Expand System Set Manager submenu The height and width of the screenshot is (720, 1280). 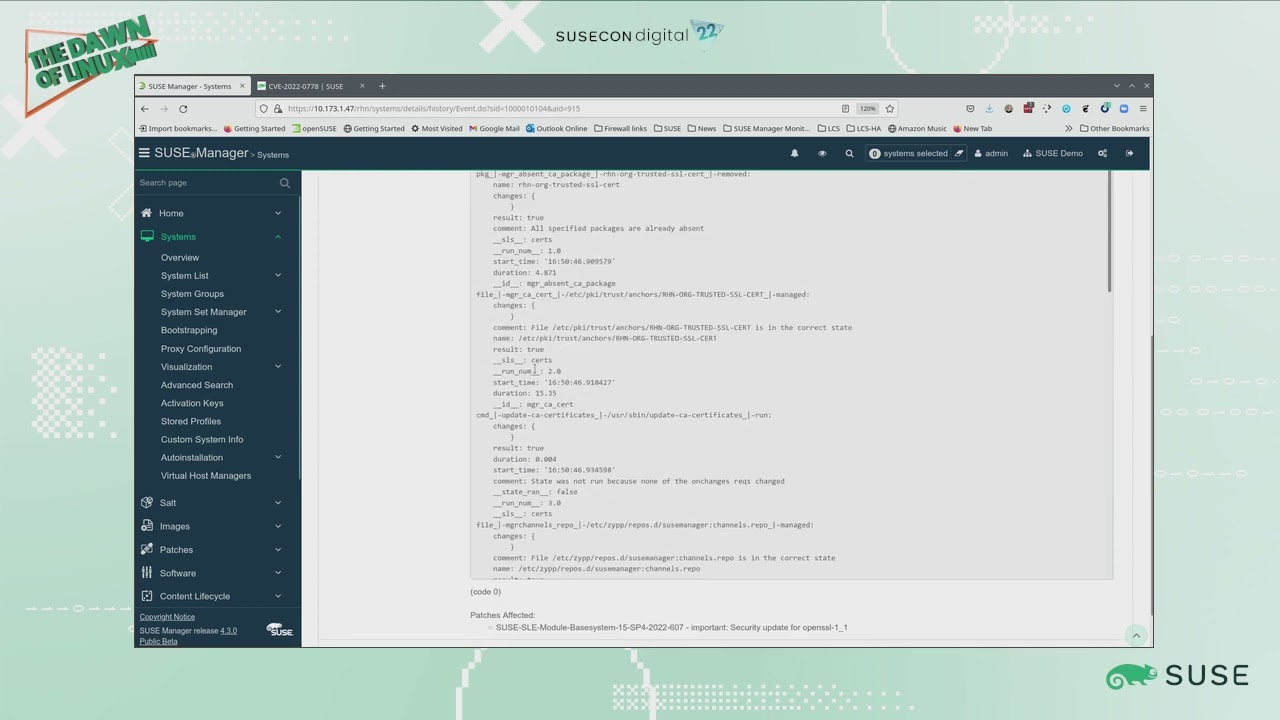(x=278, y=312)
